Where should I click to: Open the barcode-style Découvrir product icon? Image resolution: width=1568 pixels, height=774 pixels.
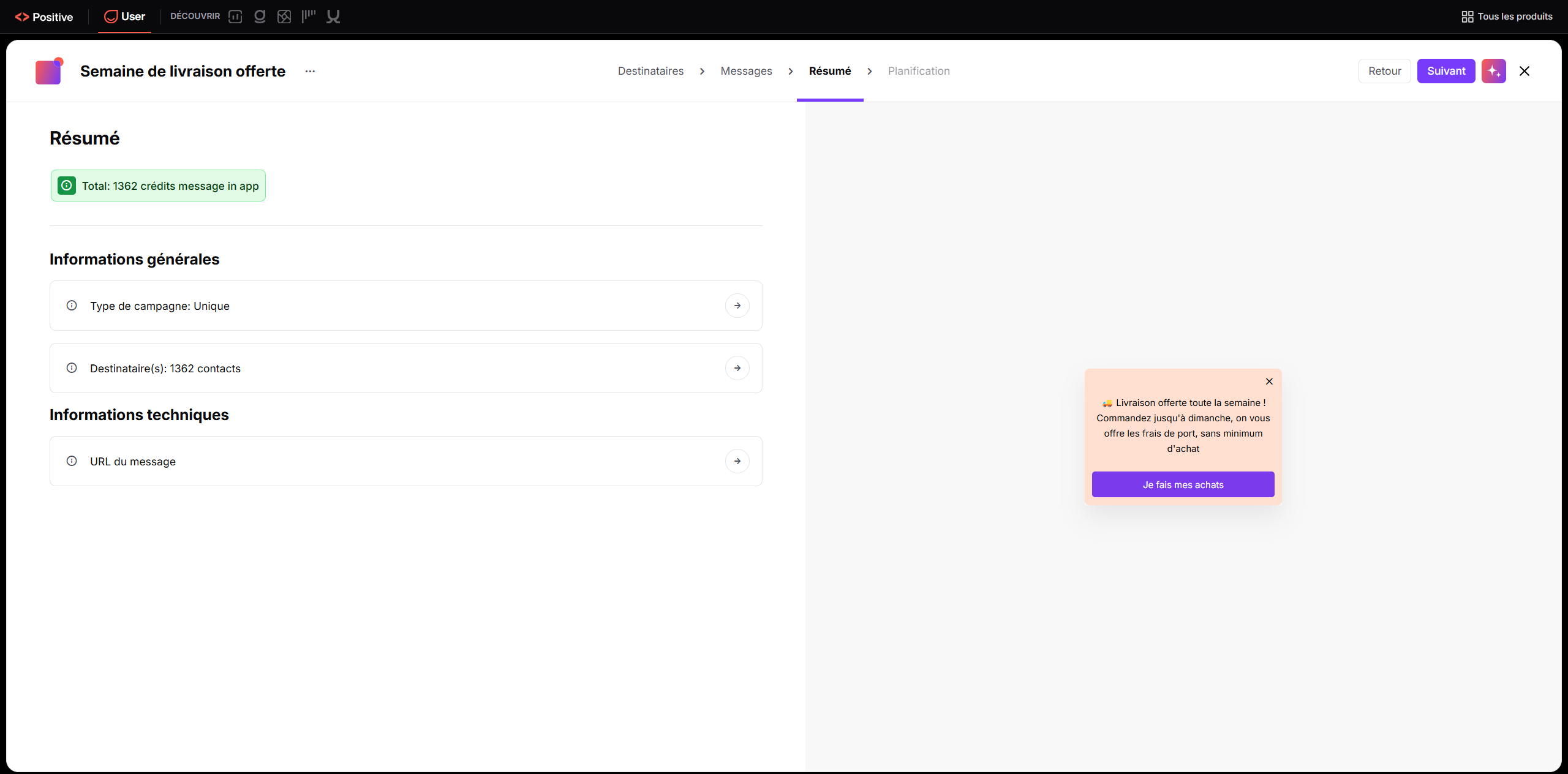309,17
